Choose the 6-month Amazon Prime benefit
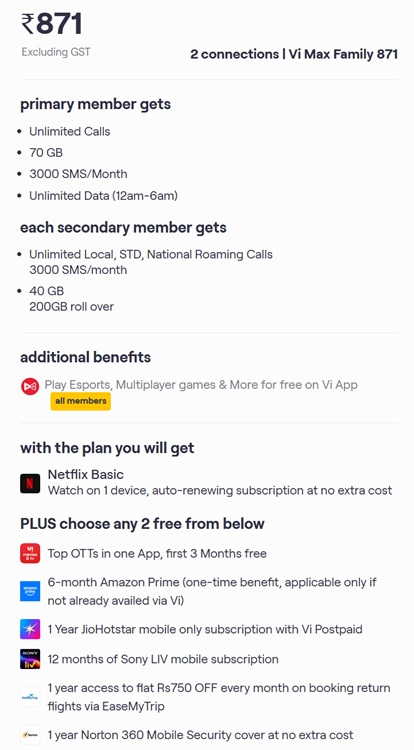The width and height of the screenshot is (414, 750). coord(212,591)
